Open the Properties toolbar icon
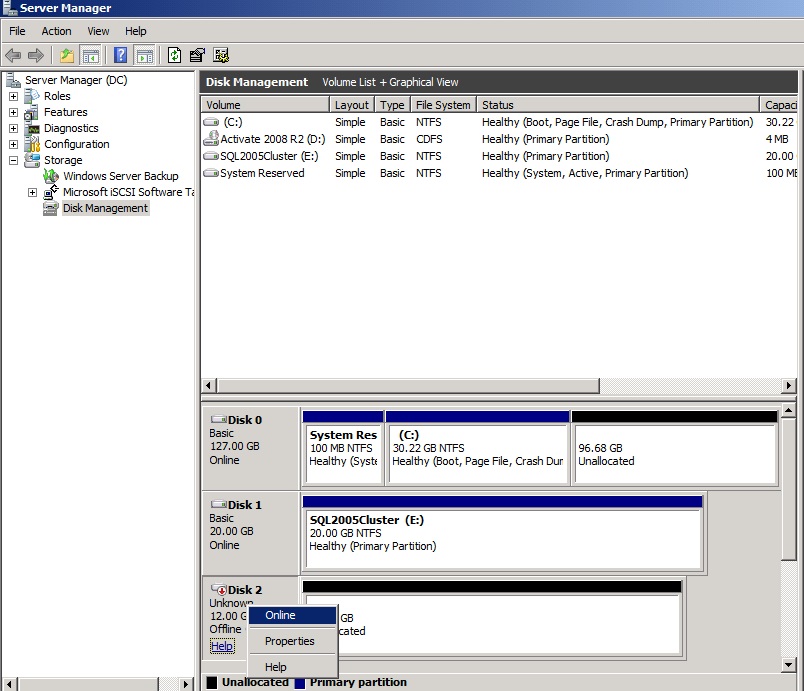Screen dimensions: 804x691 pos(197,55)
